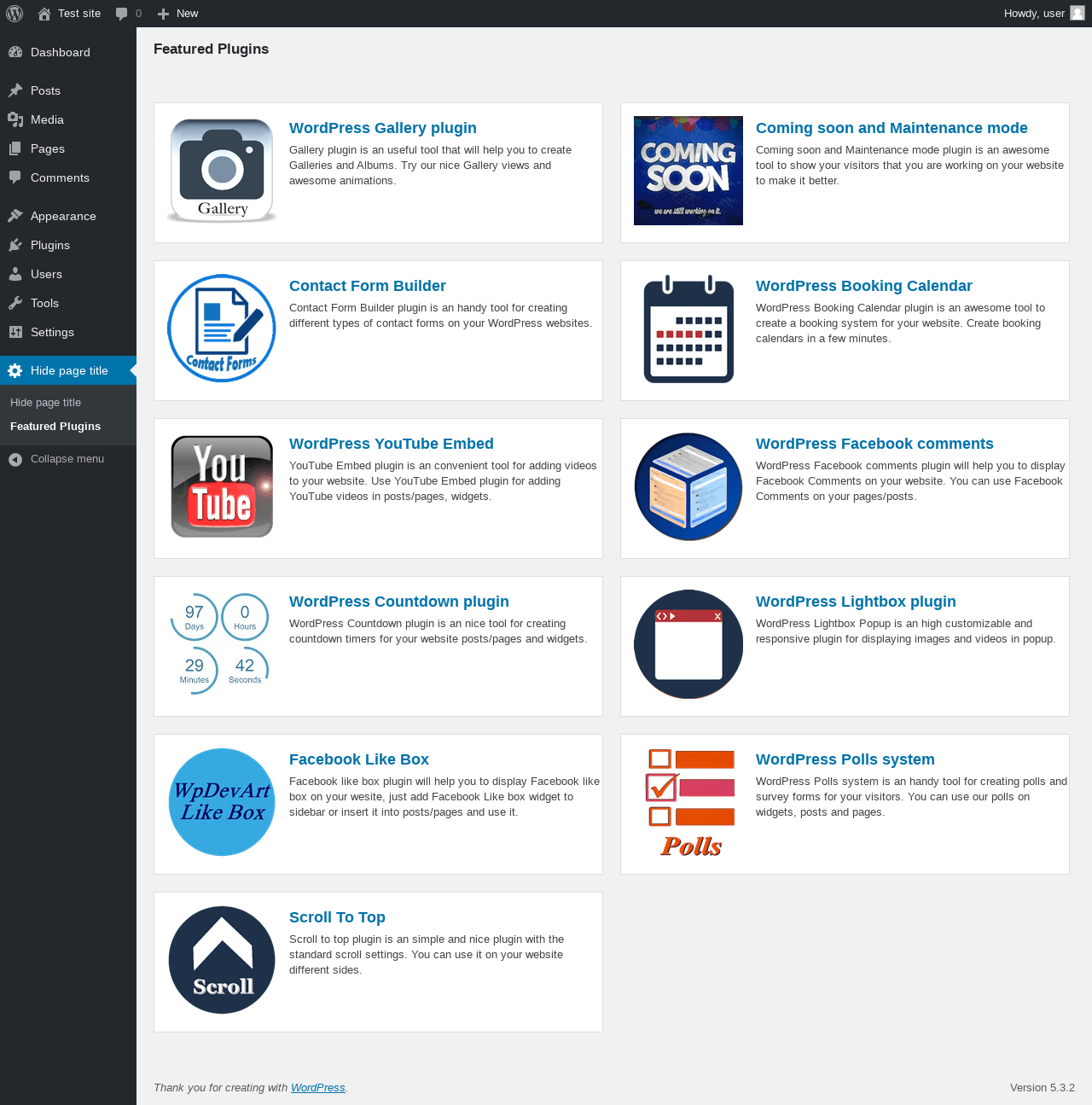Open the Appearance menu
Screen dimensions: 1092x1105
coord(68,216)
